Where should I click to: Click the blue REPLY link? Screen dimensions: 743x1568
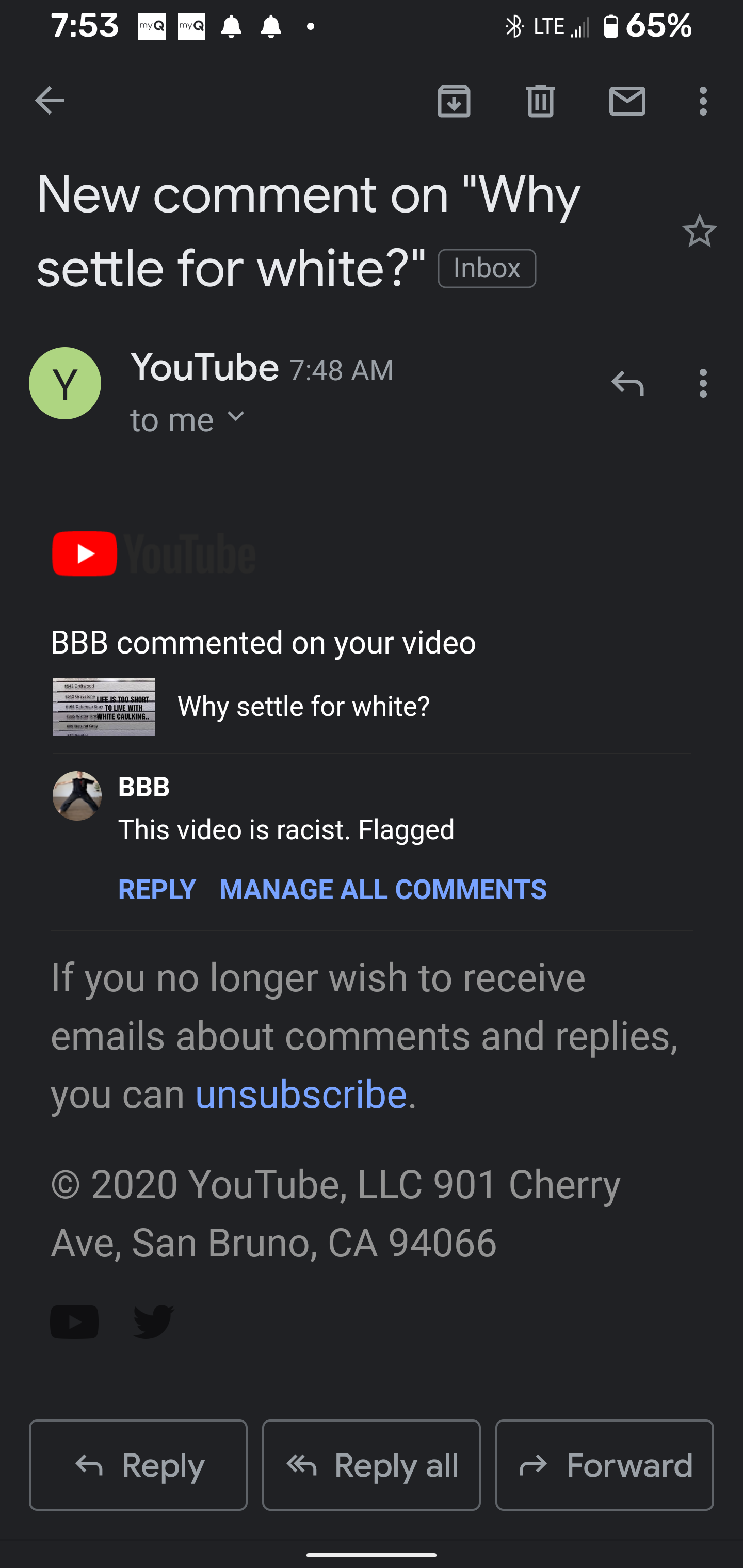point(157,889)
